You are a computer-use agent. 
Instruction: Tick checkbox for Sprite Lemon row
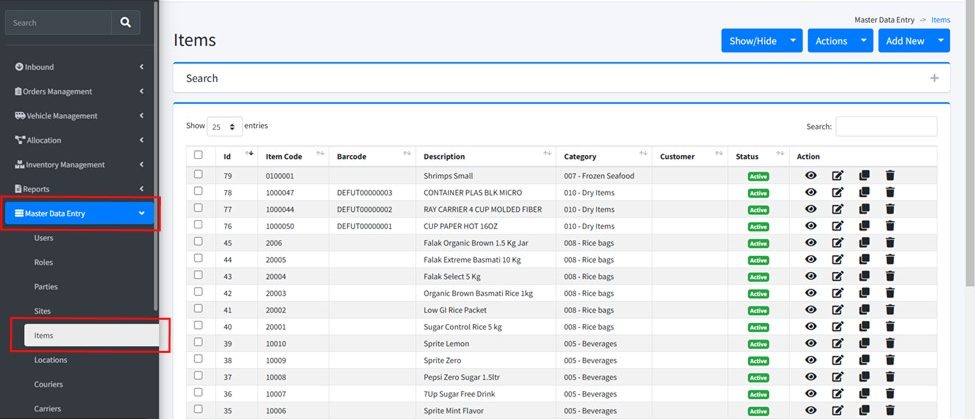click(x=198, y=343)
